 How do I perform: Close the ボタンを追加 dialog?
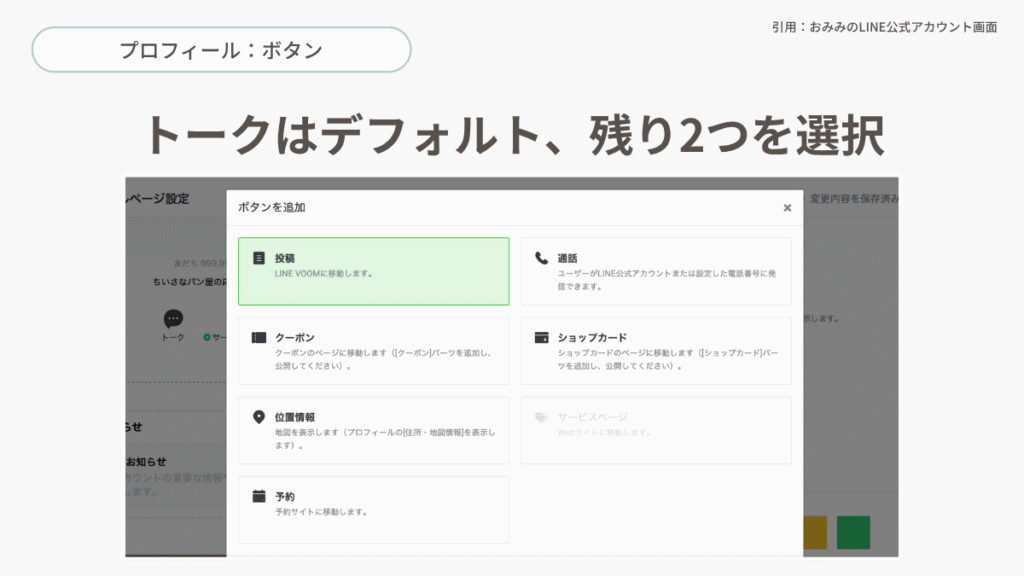coord(787,208)
